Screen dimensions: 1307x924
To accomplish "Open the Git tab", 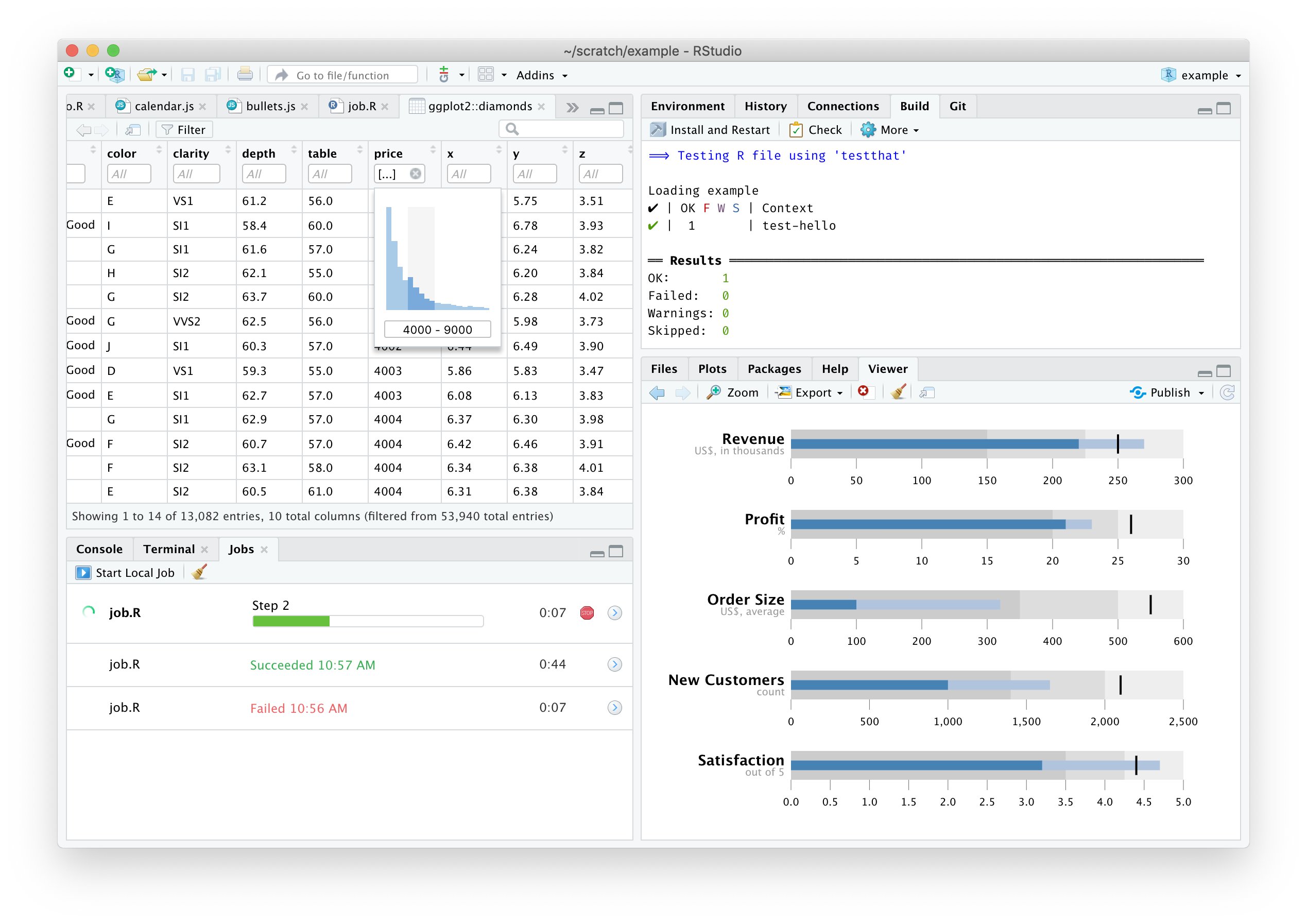I will pos(957,106).
